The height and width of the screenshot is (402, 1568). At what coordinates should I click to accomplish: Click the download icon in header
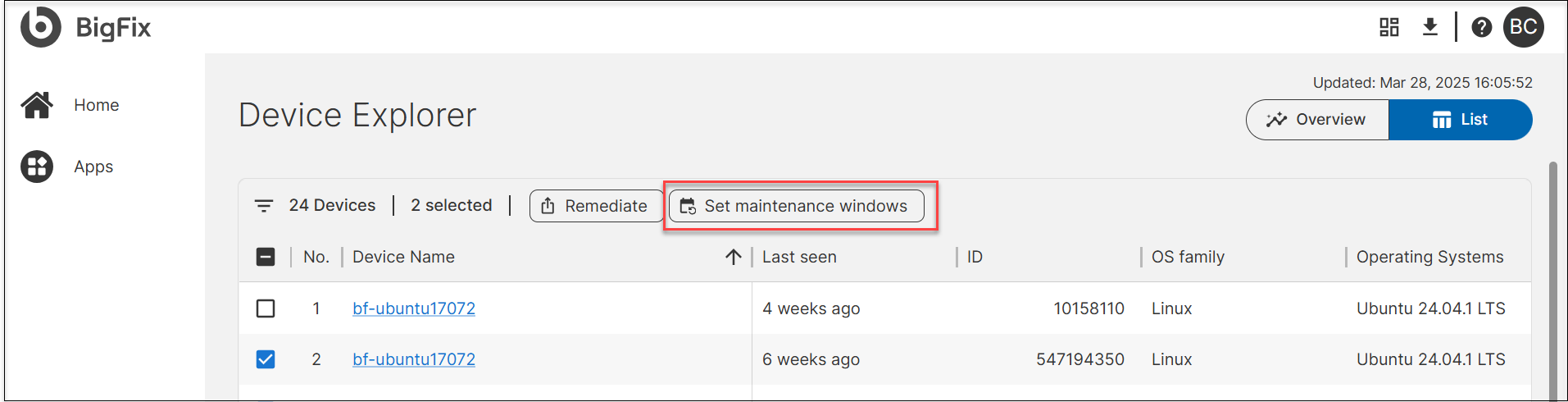pos(1429,27)
